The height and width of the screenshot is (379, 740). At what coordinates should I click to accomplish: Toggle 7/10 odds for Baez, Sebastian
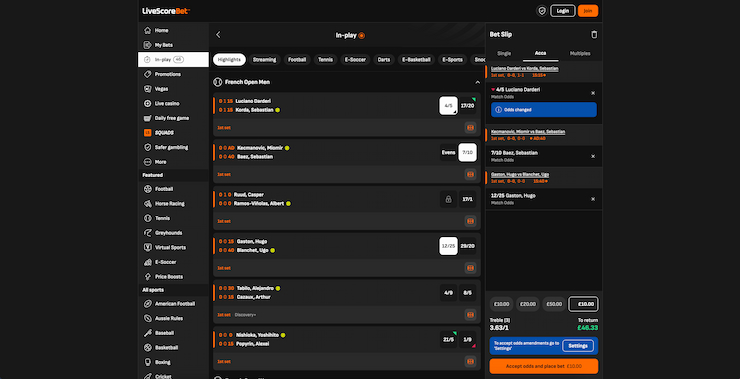coord(467,152)
